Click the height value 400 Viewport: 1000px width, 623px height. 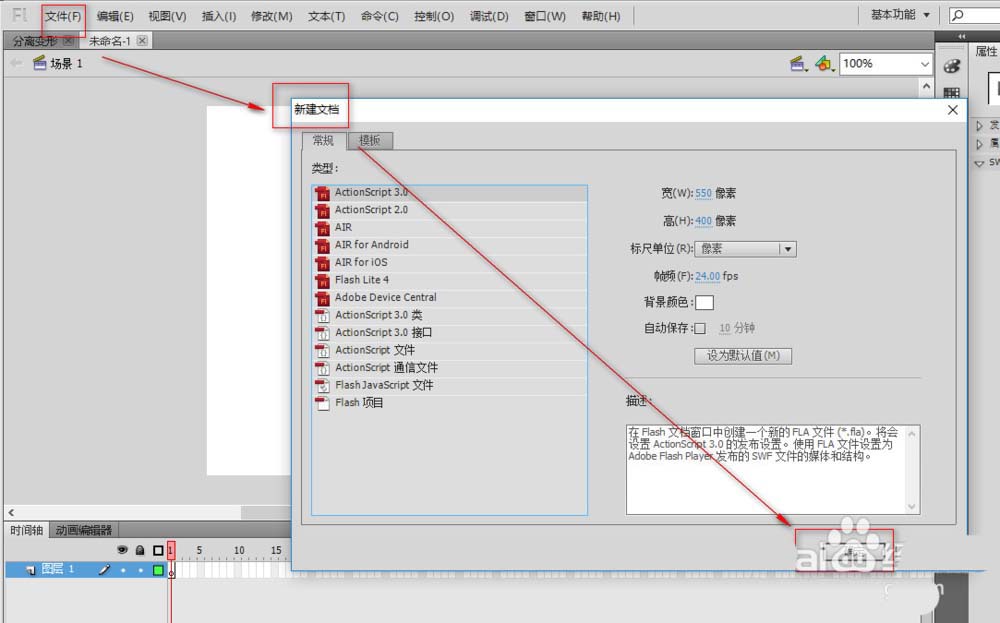point(703,221)
